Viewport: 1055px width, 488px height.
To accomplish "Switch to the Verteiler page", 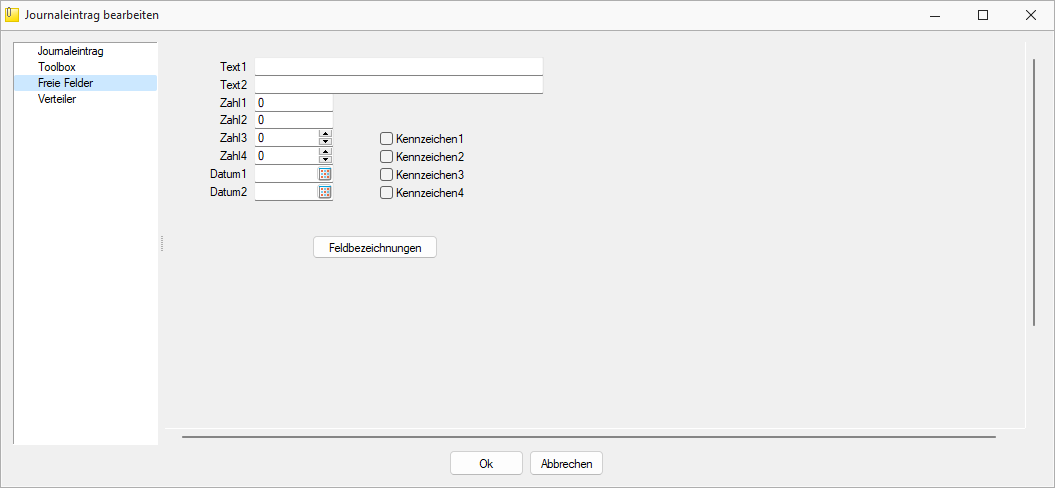I will tap(57, 99).
